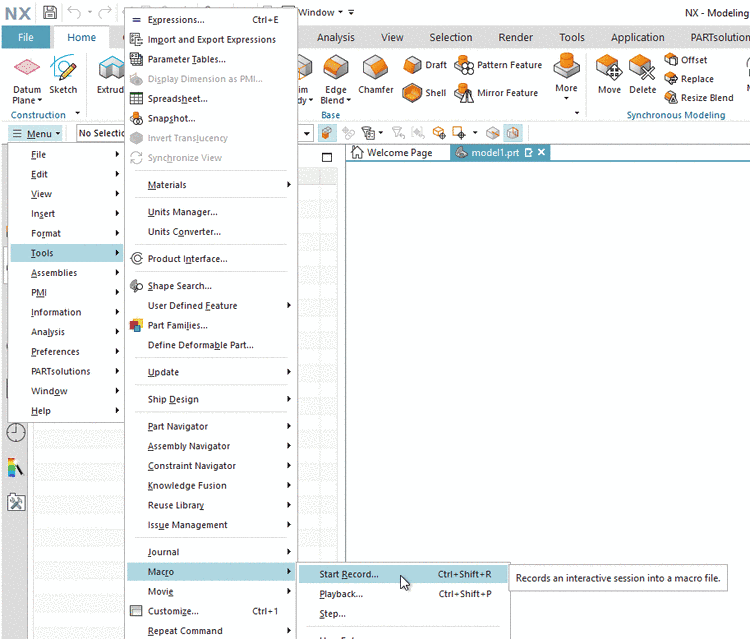Open the PMI menu item

click(66, 293)
